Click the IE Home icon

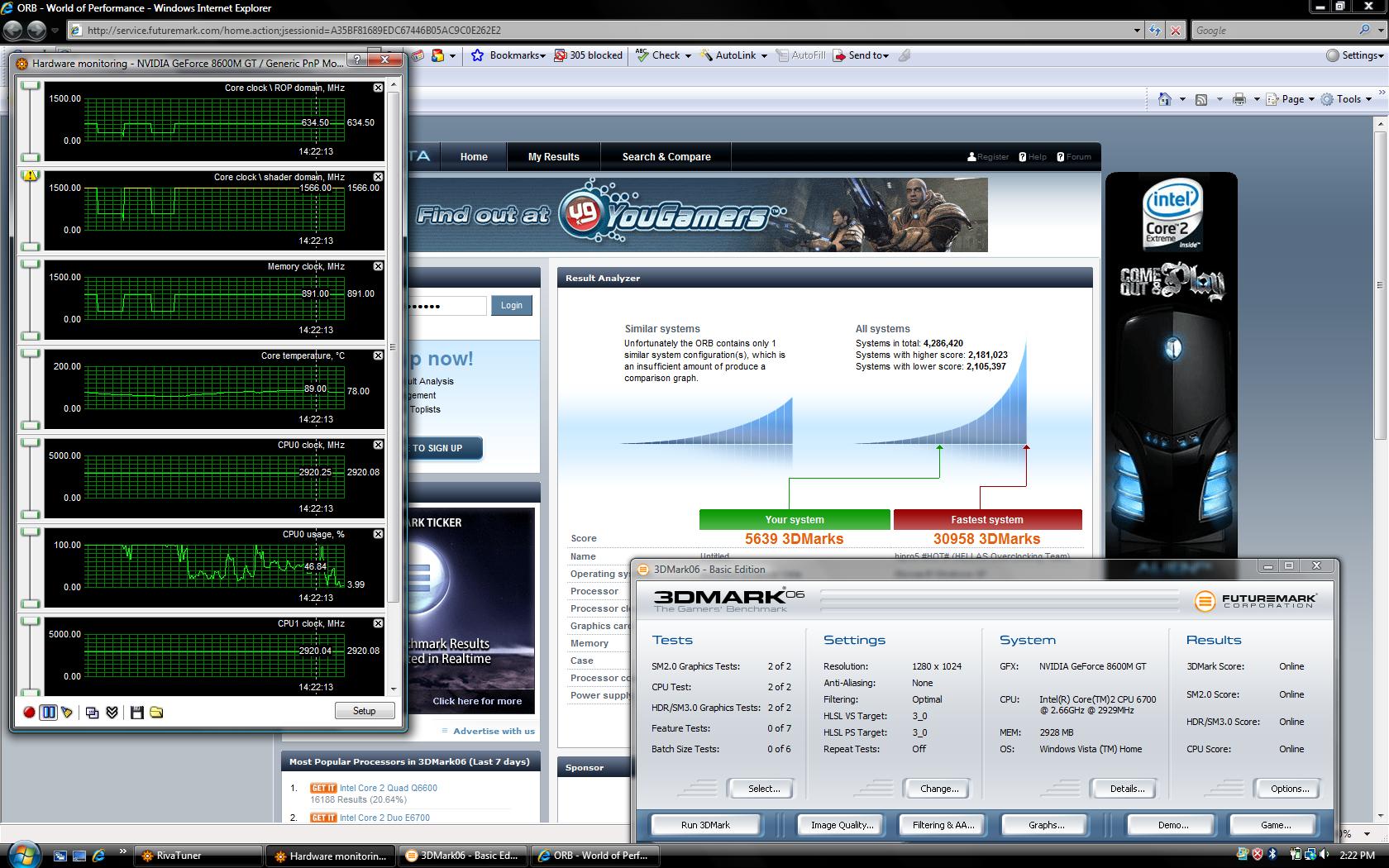(x=1165, y=99)
